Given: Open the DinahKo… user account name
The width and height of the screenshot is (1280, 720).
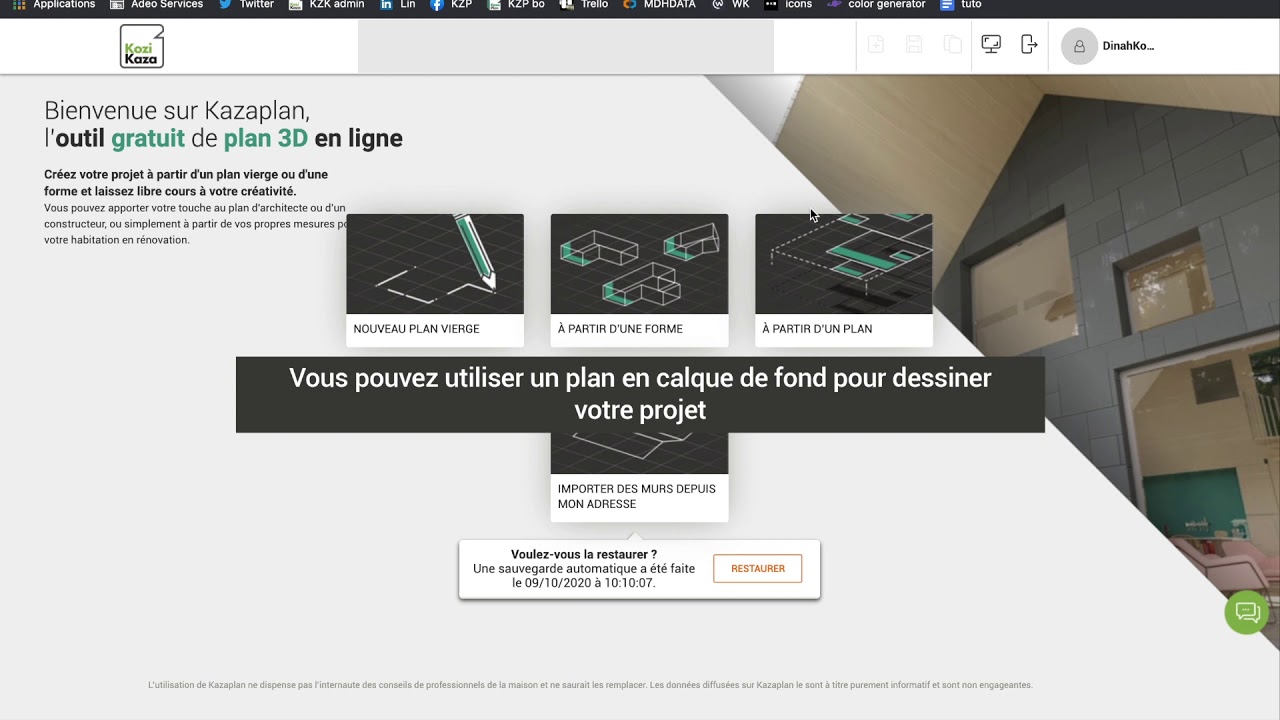Looking at the screenshot, I should tap(1128, 46).
